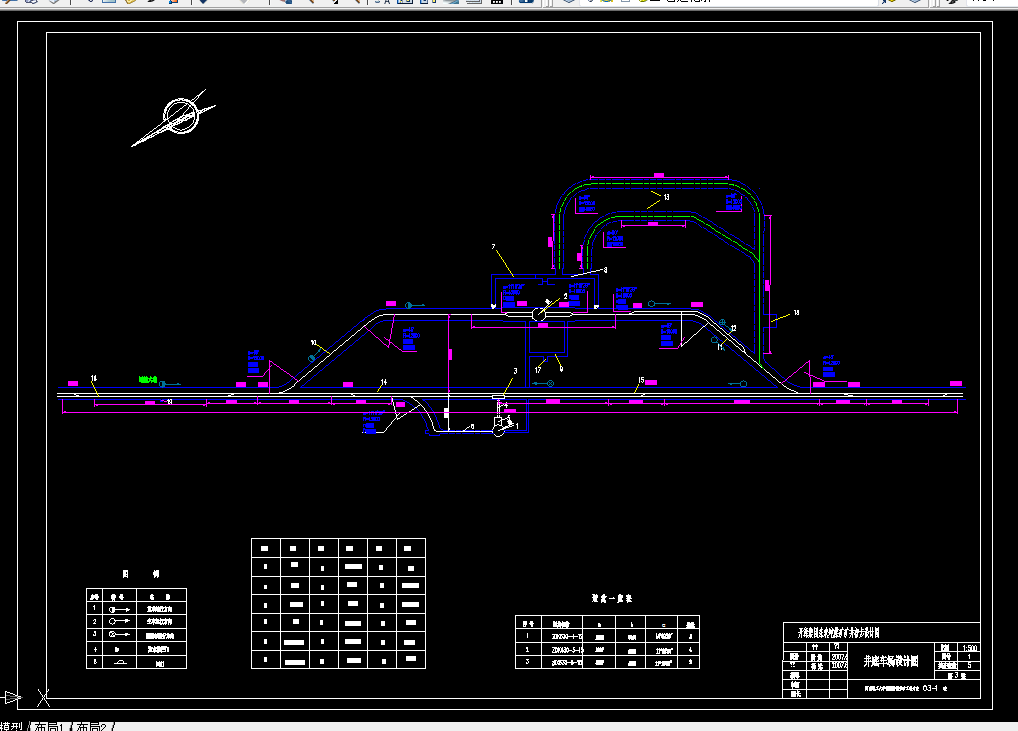Image resolution: width=1018 pixels, height=731 pixels.
Task: Select the top university name line in title block
Action: (839, 632)
